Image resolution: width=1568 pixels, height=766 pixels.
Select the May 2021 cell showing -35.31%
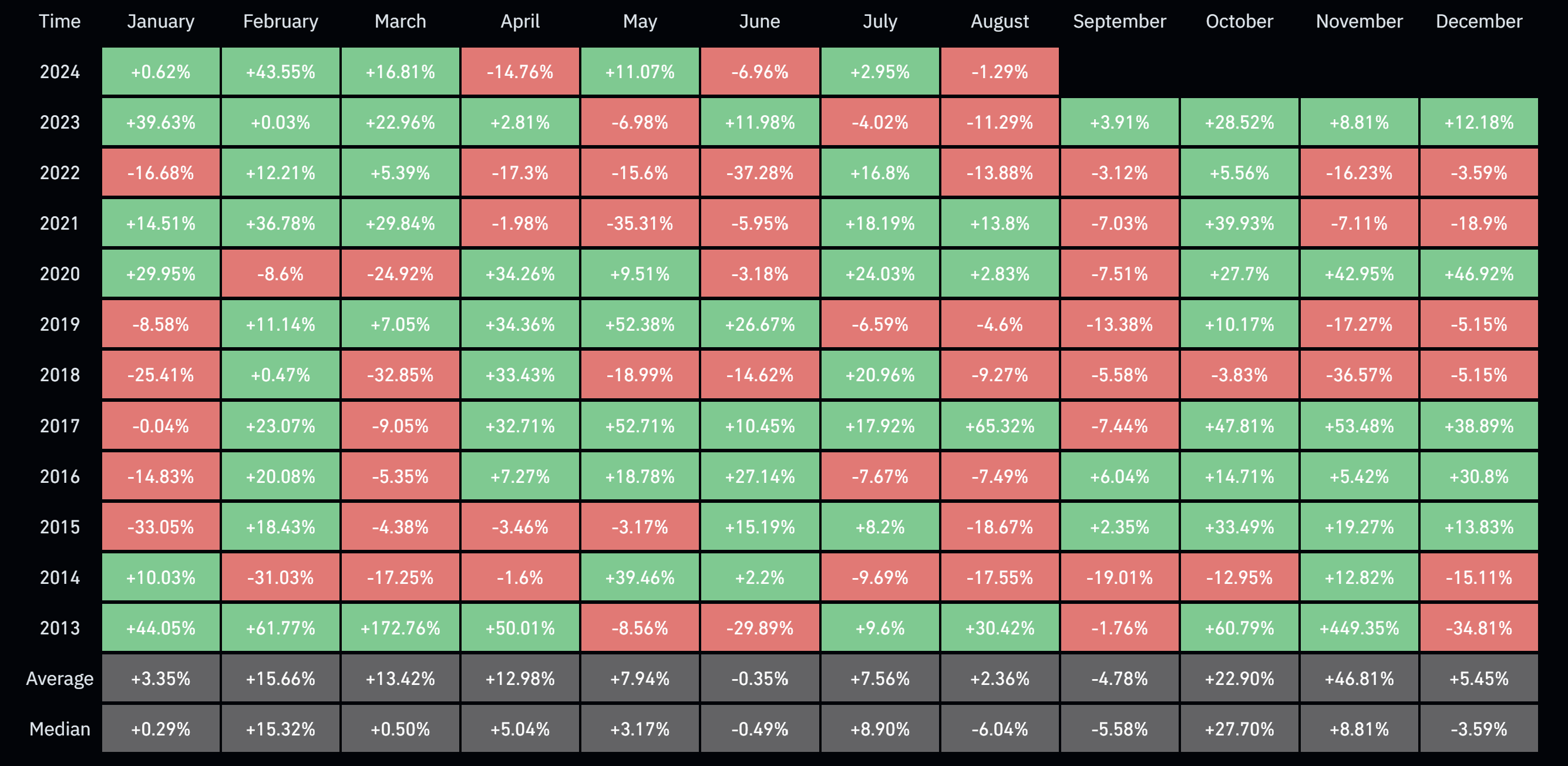click(x=640, y=223)
